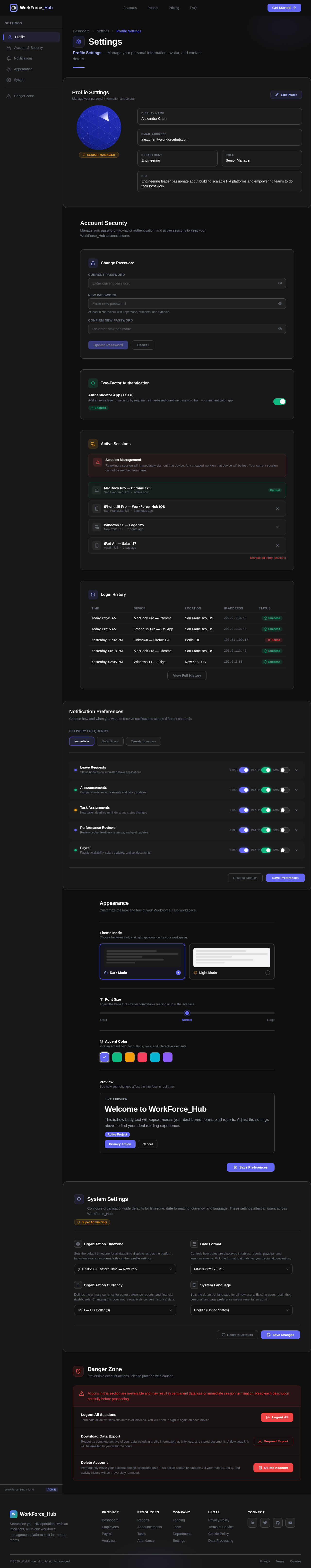This screenshot has height=1568, width=311.
Task: Click the red Logout All button
Action: [x=277, y=1417]
